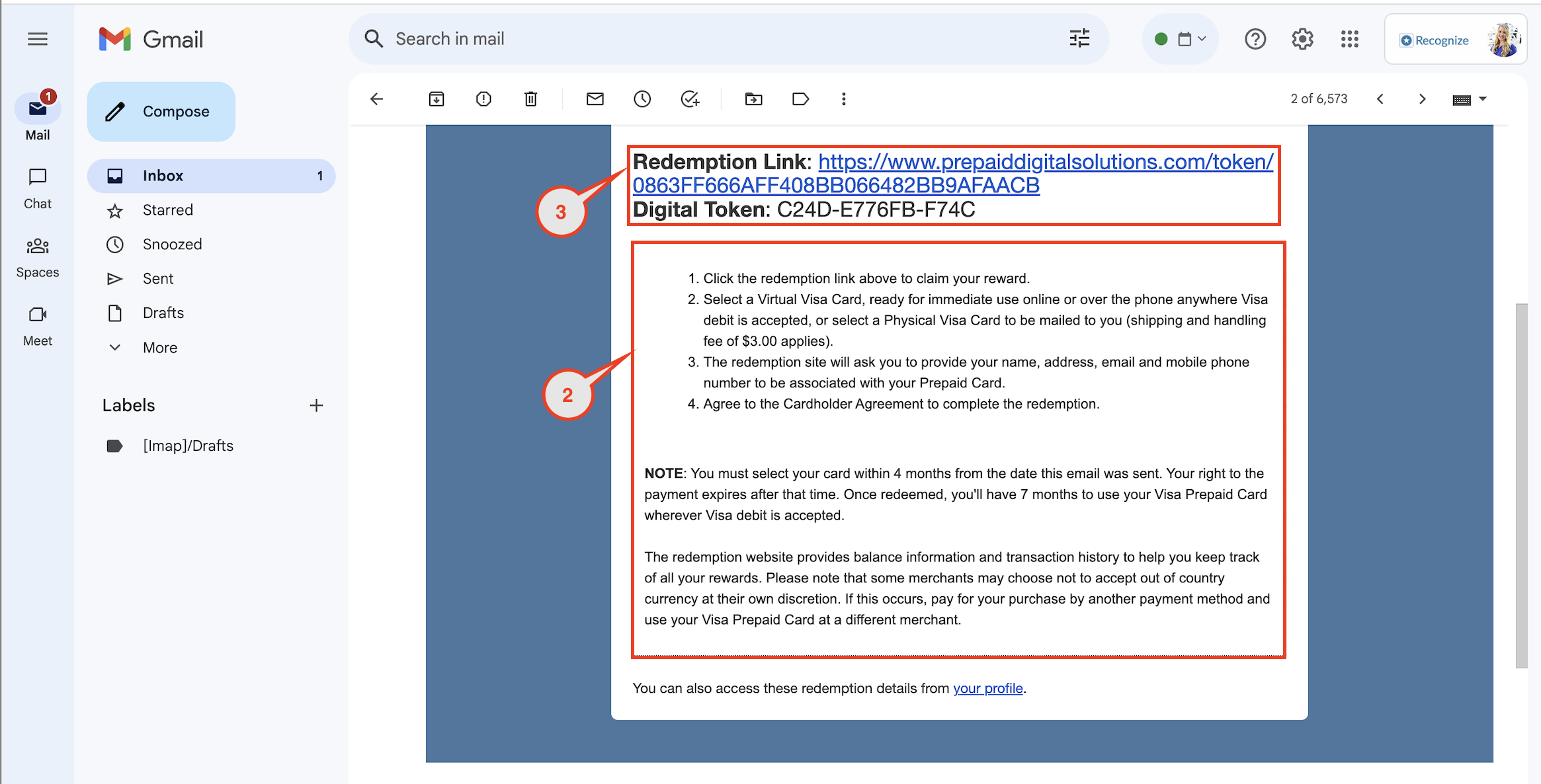
Task: Move email to a folder
Action: 753,99
